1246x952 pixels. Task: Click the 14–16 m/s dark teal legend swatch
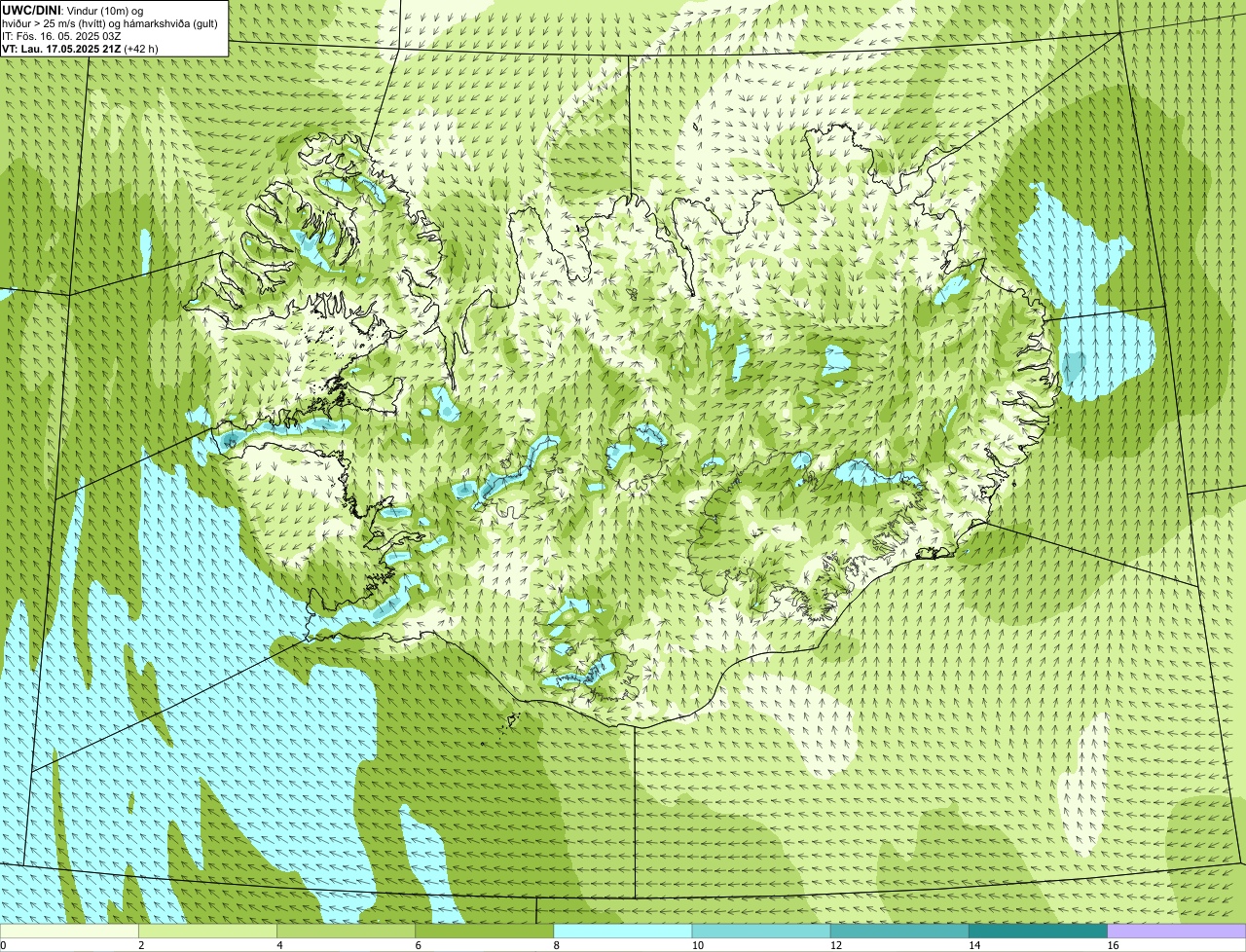click(x=1039, y=932)
